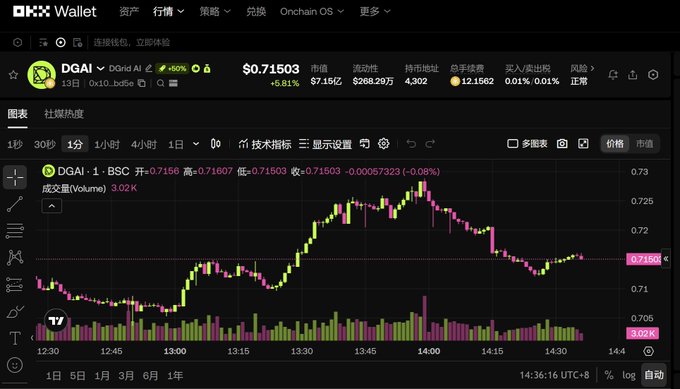The width and height of the screenshot is (680, 389).
Task: Select the horizontal lines Fibonacci tool
Action: pyautogui.click(x=15, y=231)
